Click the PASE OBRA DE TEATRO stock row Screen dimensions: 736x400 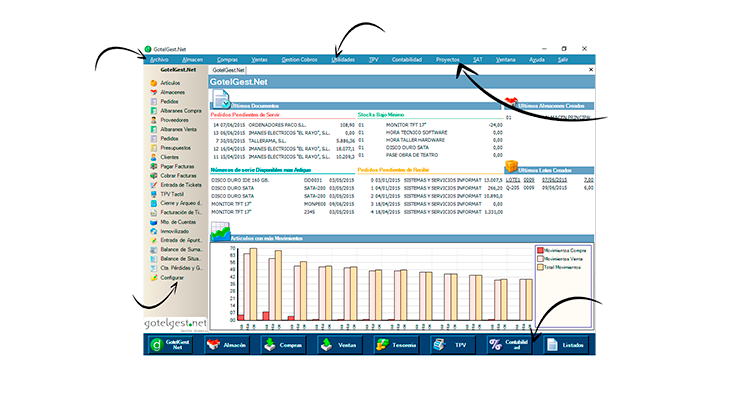[430, 155]
